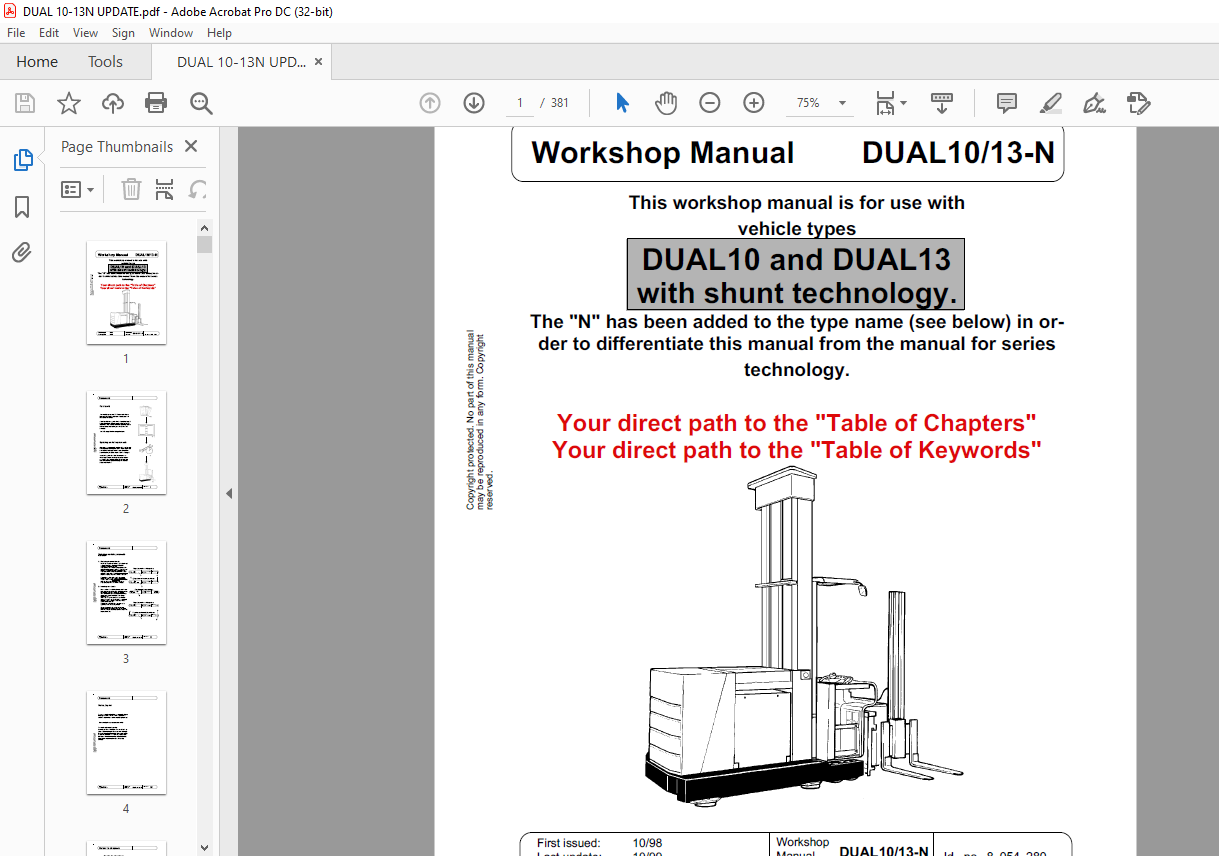Open the Find text magnifier

pyautogui.click(x=202, y=103)
